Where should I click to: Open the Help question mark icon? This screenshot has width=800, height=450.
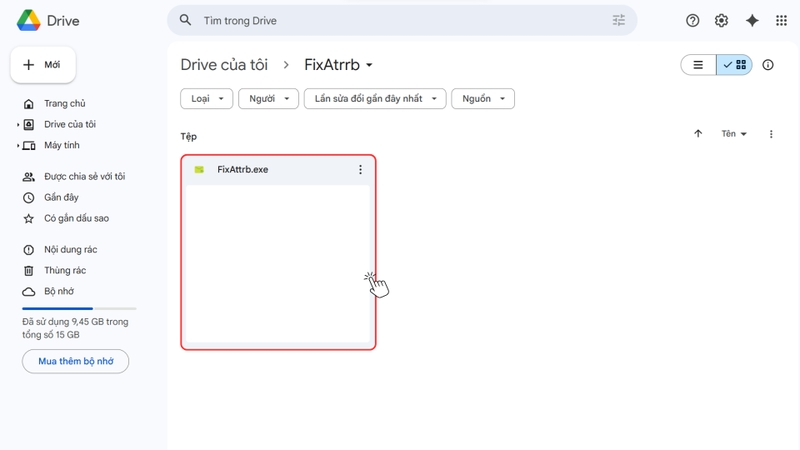click(x=692, y=20)
